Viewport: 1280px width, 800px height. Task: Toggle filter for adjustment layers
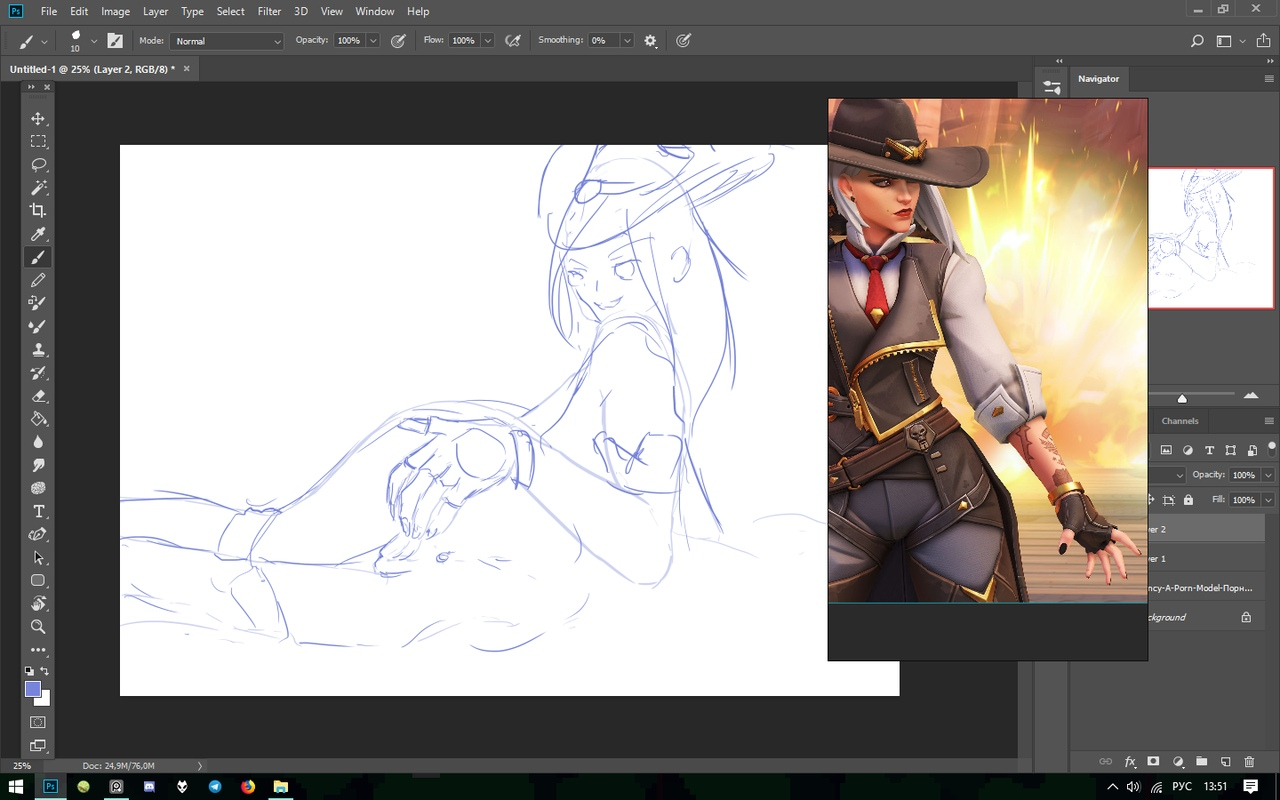(x=1188, y=450)
